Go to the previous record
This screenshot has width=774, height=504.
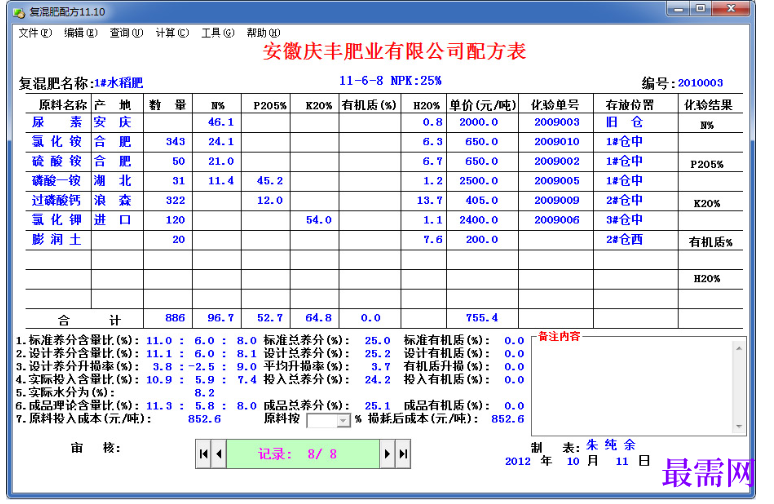pos(219,454)
